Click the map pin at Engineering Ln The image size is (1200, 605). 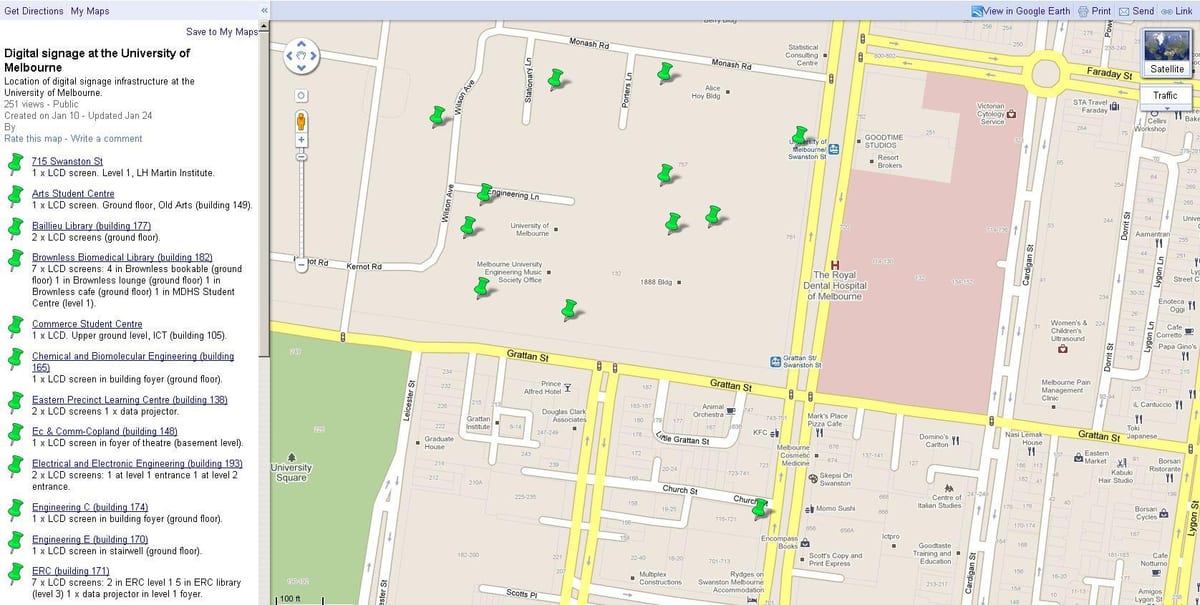(484, 192)
